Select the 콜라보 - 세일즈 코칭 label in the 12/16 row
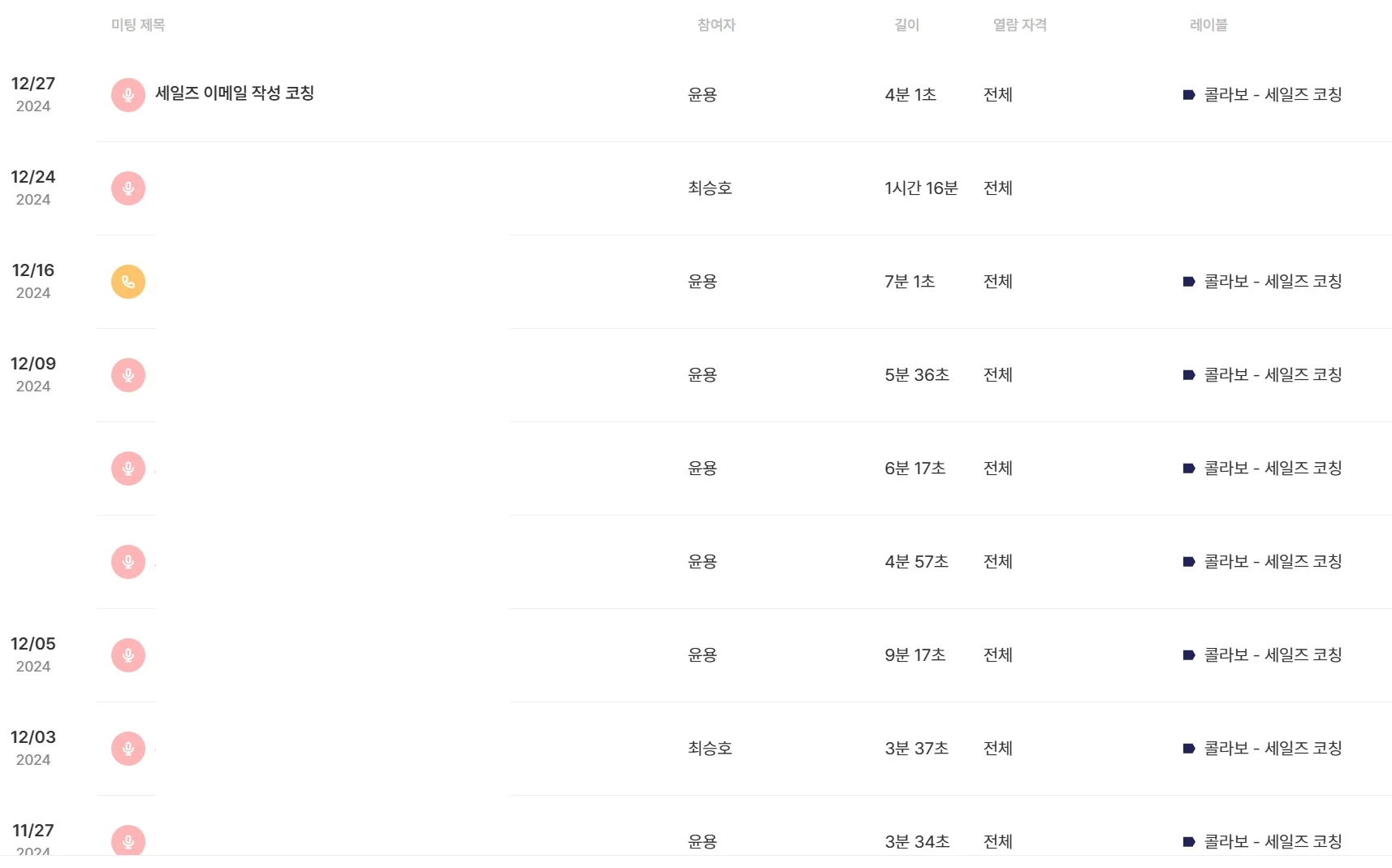The height and width of the screenshot is (868, 1392). click(x=1272, y=282)
